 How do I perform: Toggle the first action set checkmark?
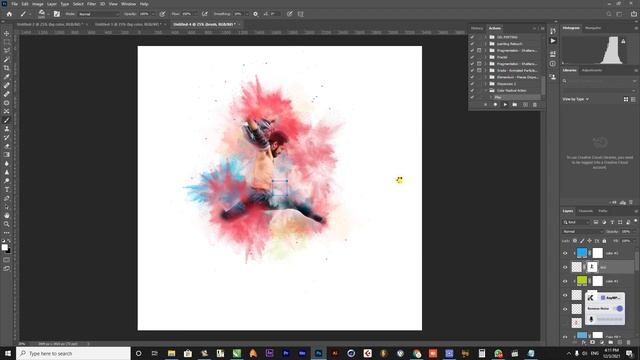point(472,37)
